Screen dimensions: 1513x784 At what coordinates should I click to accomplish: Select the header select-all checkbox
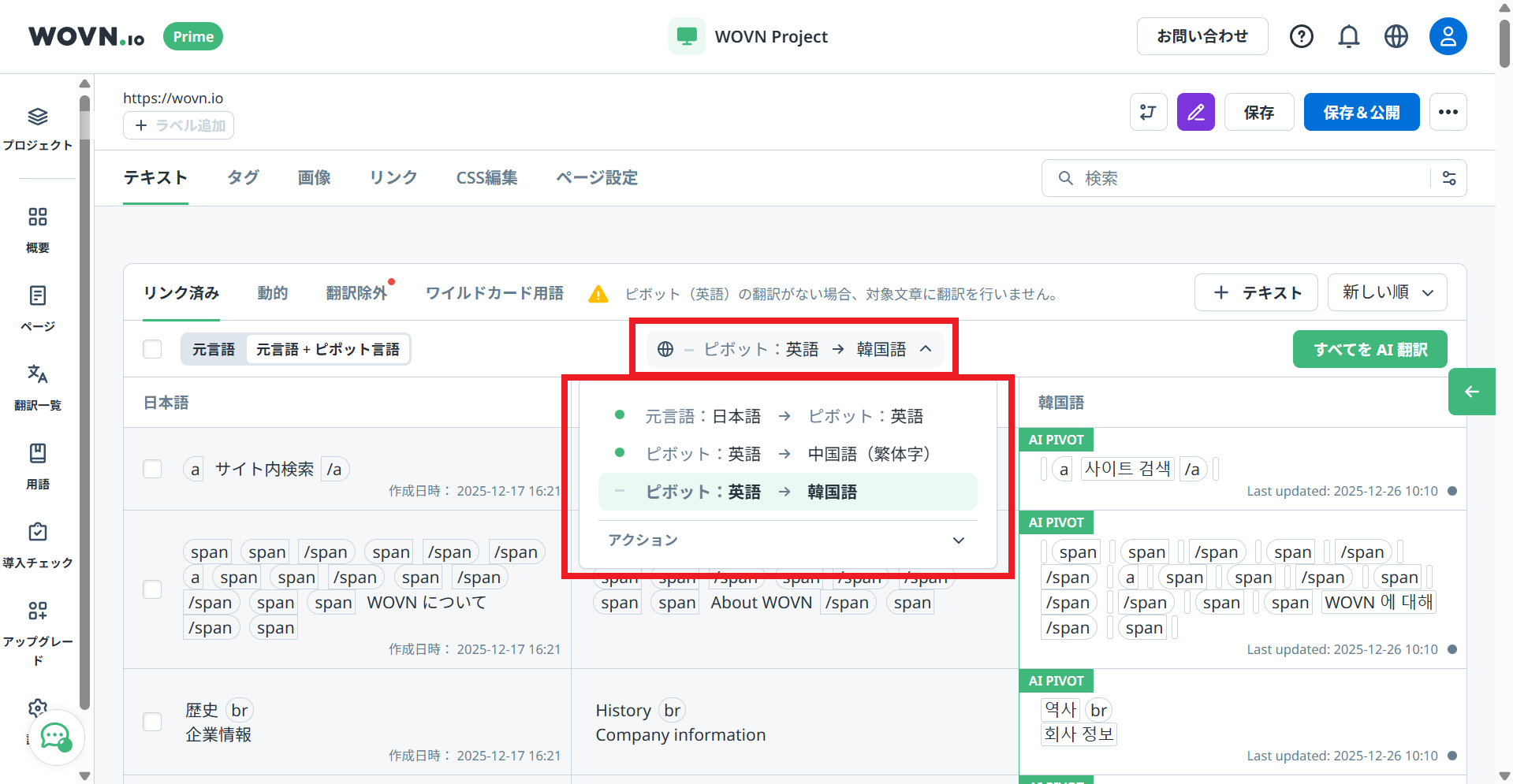[x=152, y=348]
